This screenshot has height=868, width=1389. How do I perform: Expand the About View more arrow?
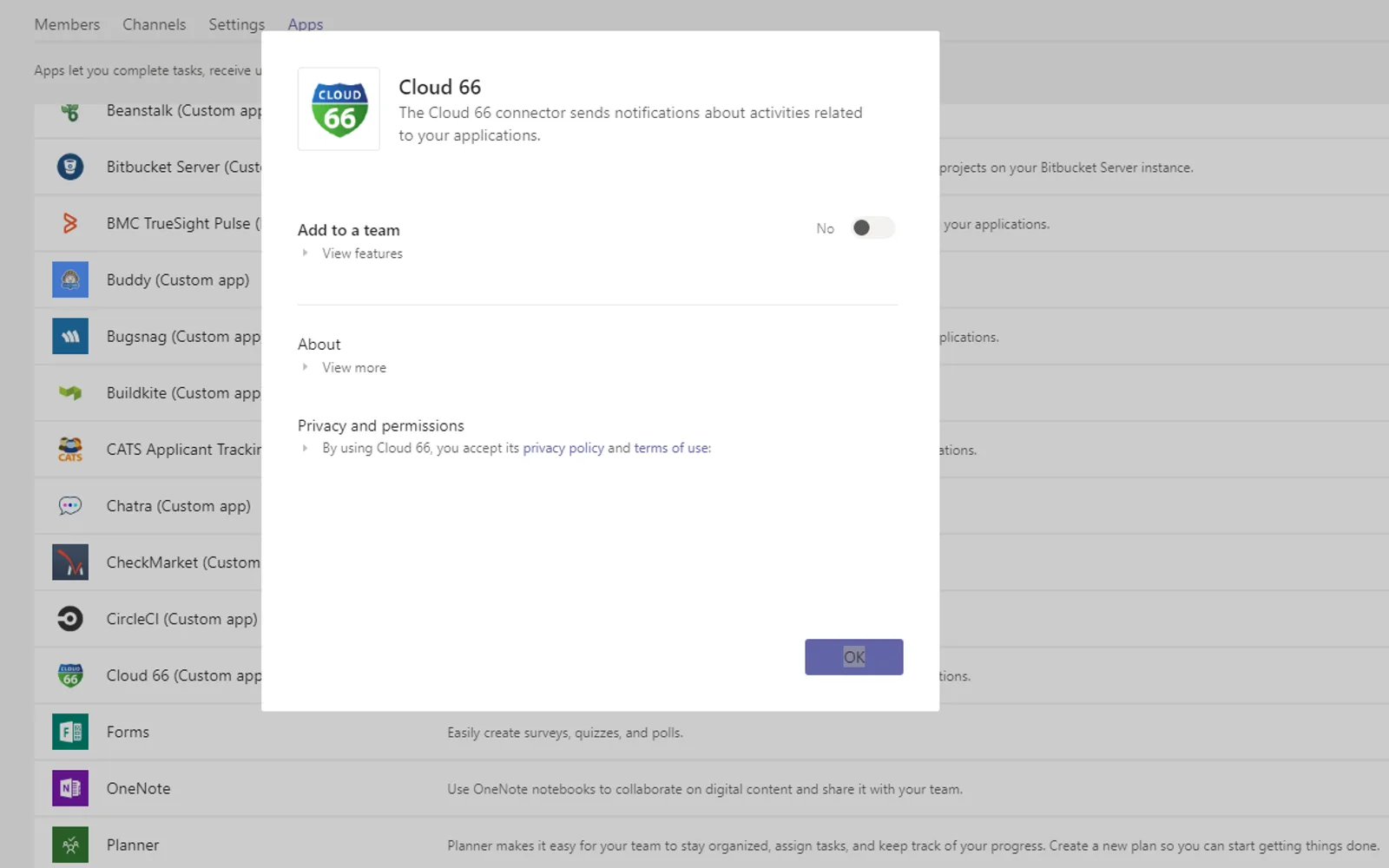[305, 367]
